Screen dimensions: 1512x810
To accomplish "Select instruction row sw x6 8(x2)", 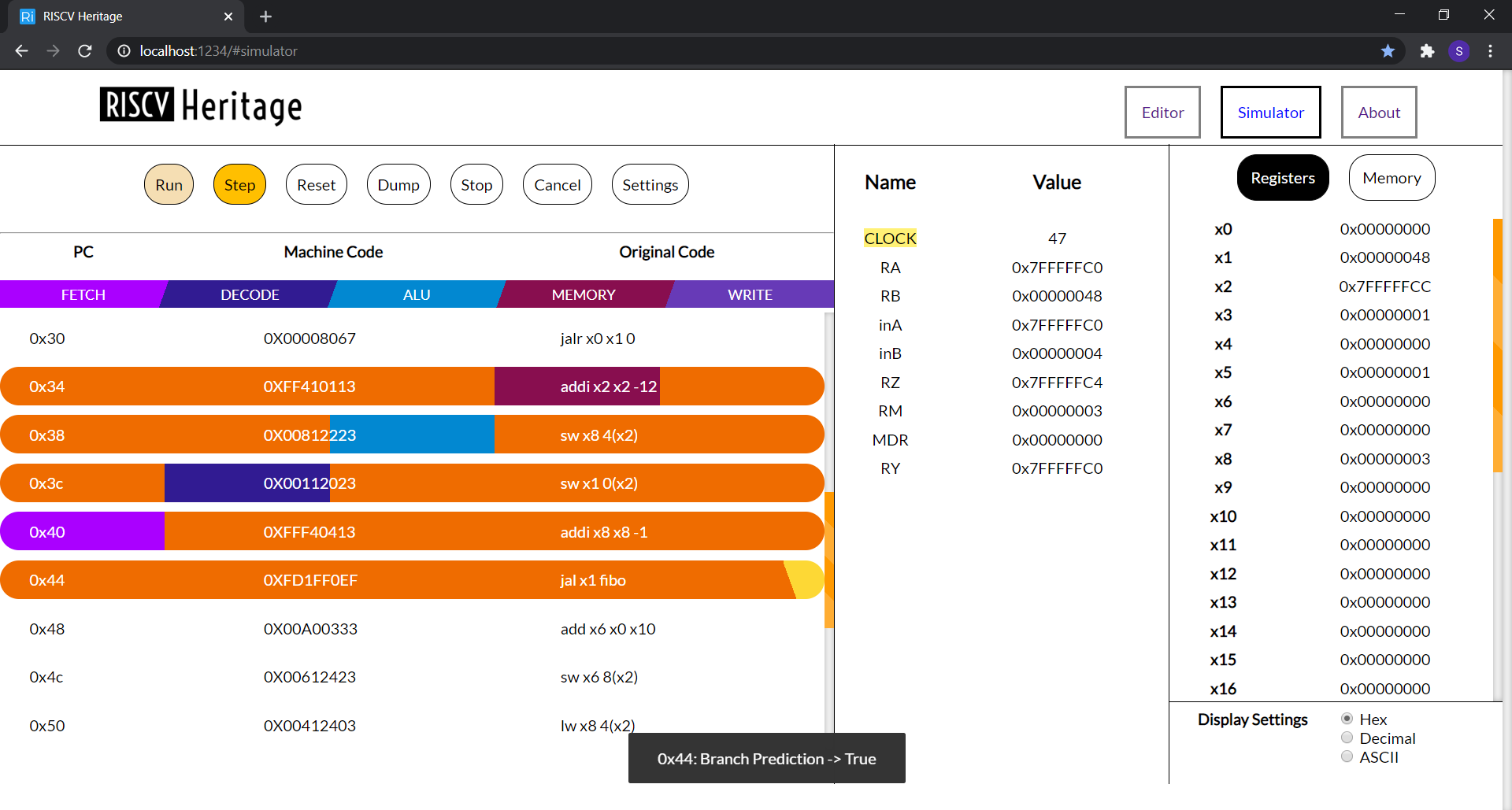I will (412, 677).
